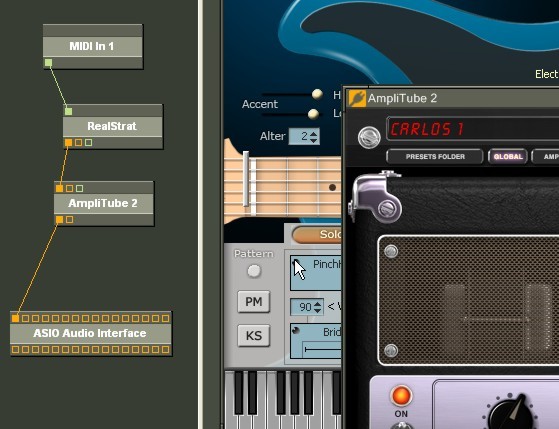Image resolution: width=559 pixels, height=429 pixels.
Task: Switch to the GLOBAL tab
Action: 508,157
